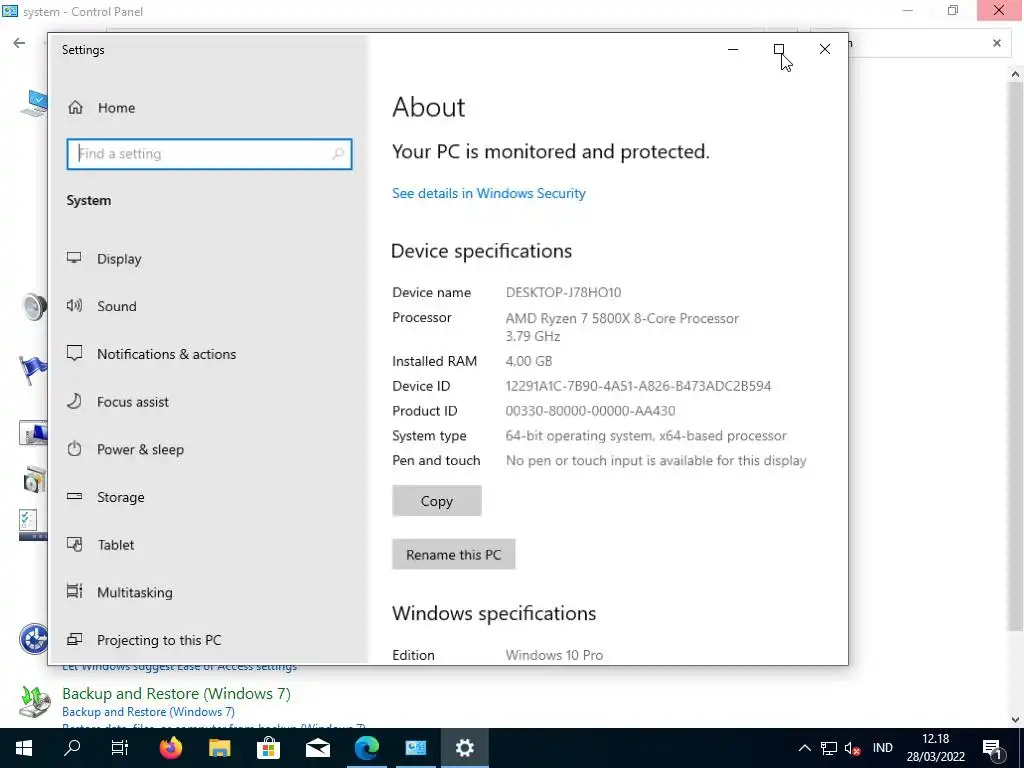Click the Installed RAM value 4,00 GB
The image size is (1024, 768).
click(529, 361)
